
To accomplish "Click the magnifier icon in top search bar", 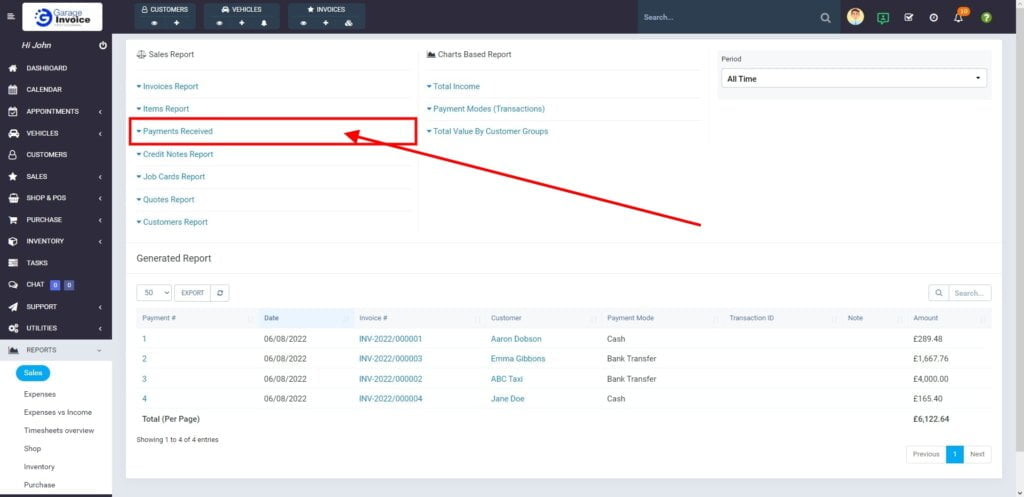I will (825, 18).
